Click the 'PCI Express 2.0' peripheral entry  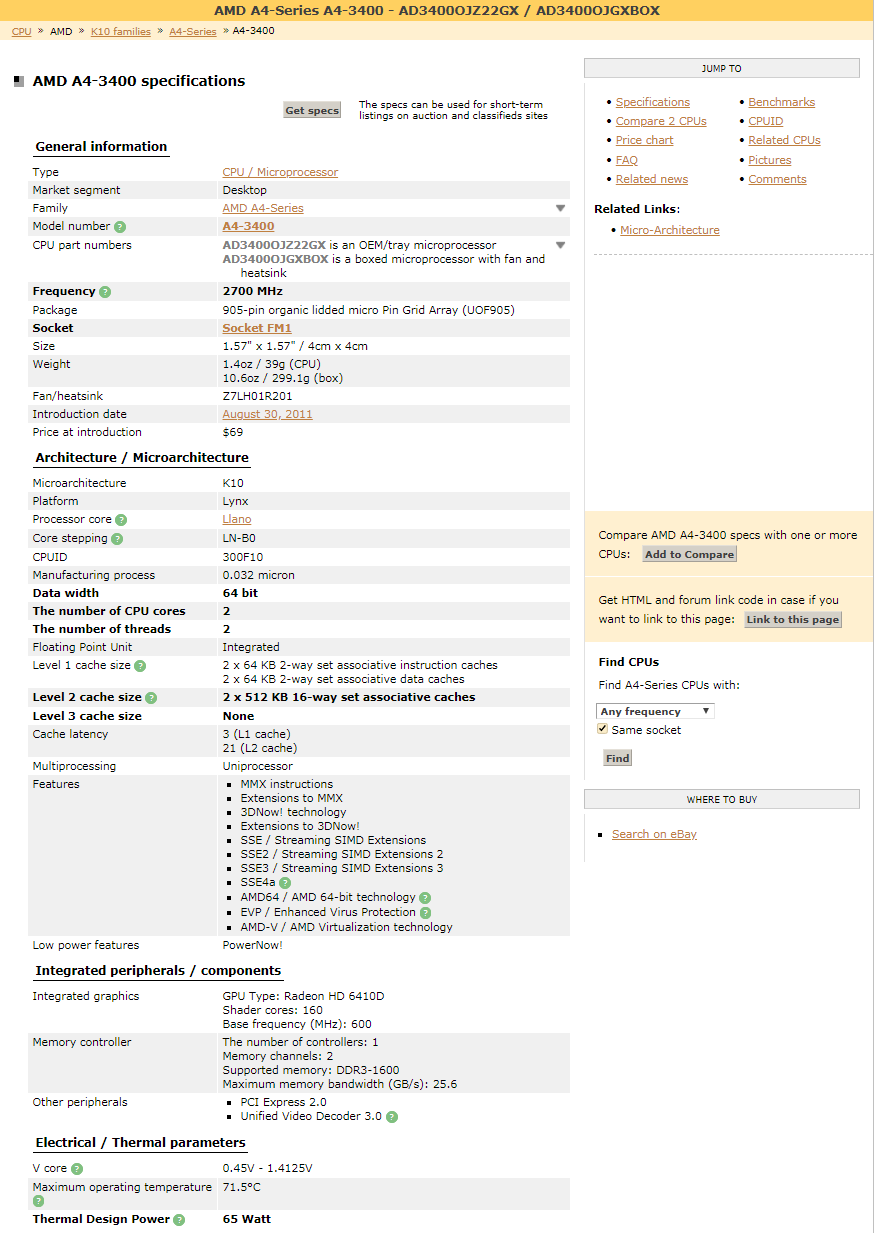[283, 1102]
